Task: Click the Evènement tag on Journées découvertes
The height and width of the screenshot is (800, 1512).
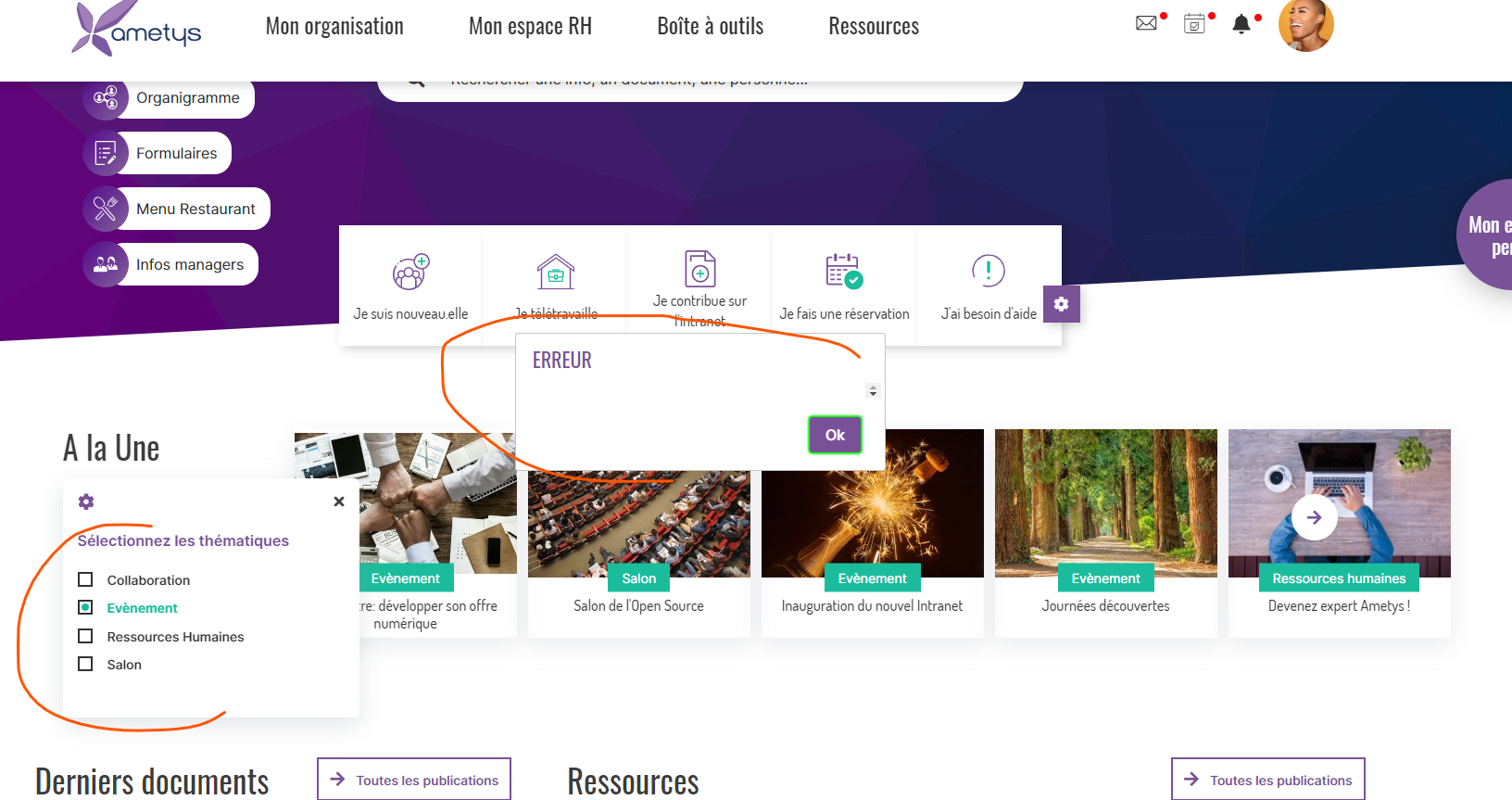Action: click(1105, 578)
